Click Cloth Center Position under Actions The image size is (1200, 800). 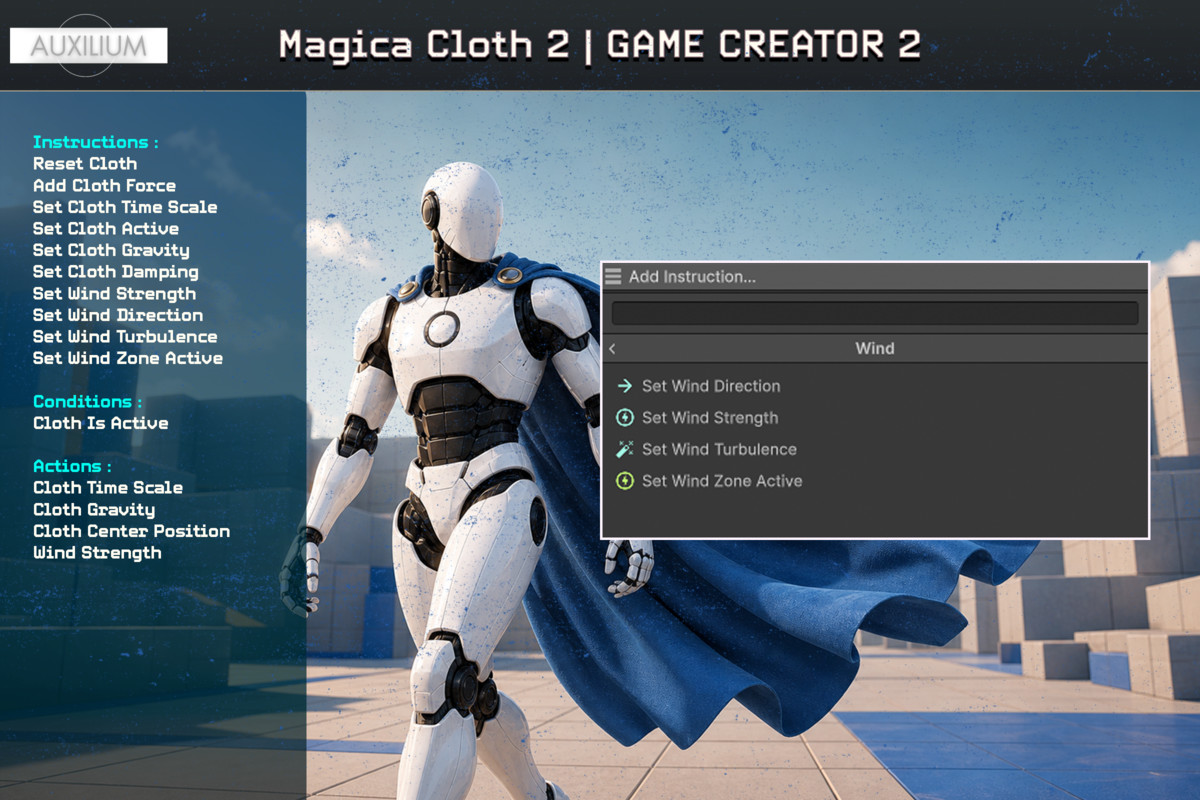[132, 531]
